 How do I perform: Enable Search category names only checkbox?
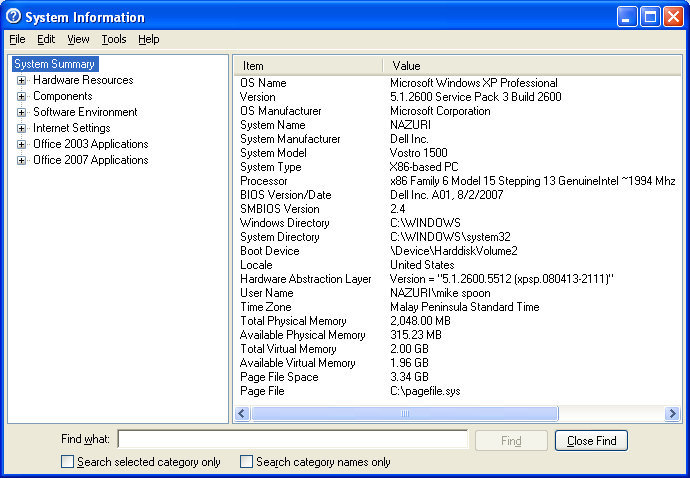[246, 462]
